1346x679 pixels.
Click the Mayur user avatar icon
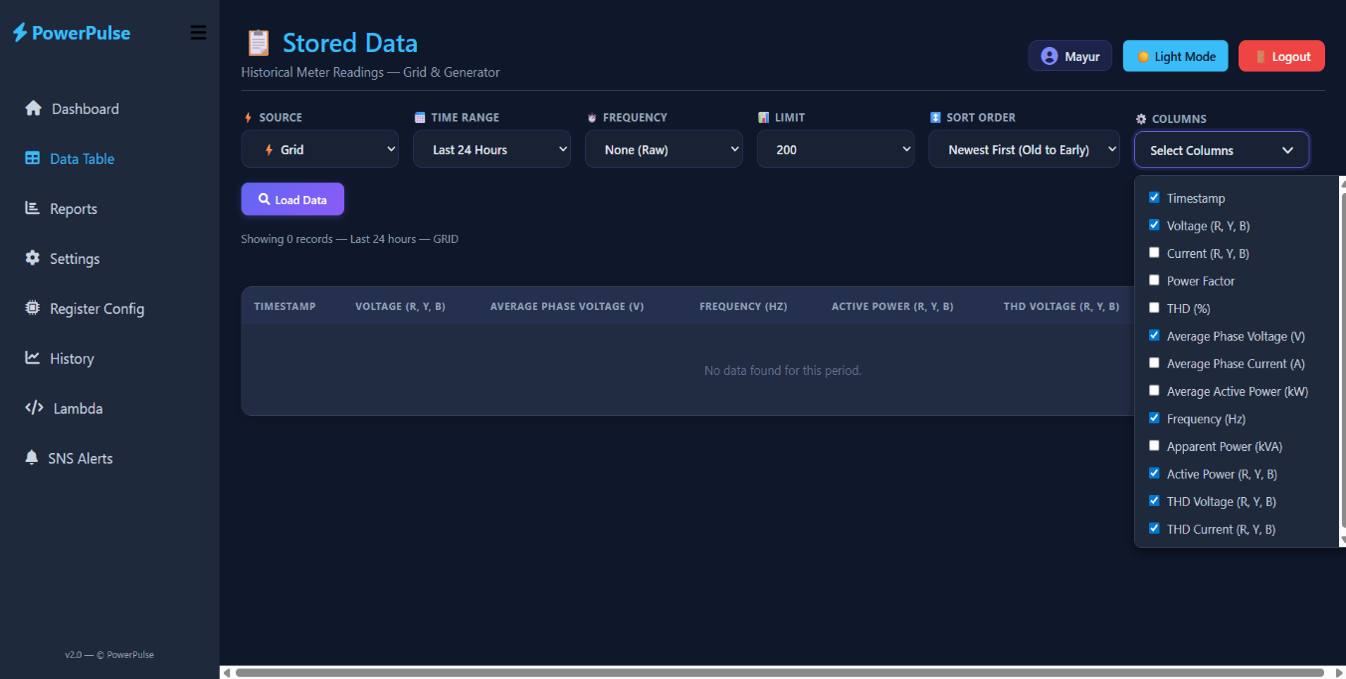pos(1049,56)
